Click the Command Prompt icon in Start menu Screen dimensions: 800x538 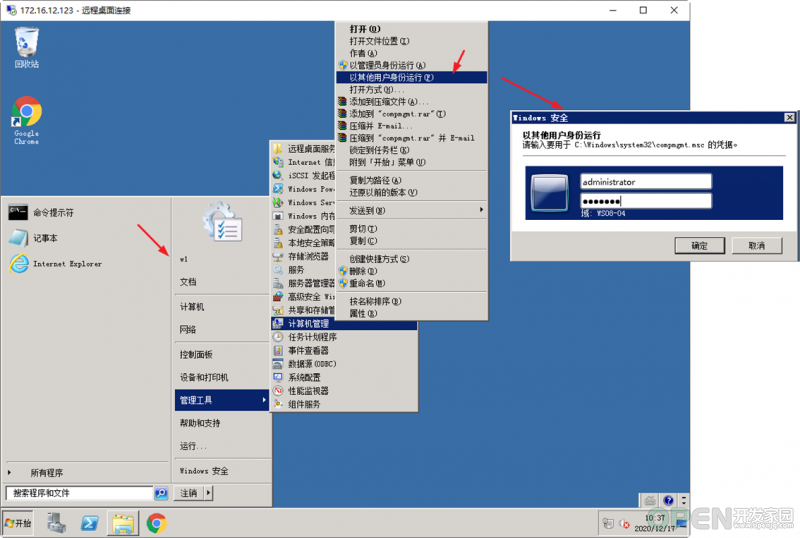(x=18, y=212)
